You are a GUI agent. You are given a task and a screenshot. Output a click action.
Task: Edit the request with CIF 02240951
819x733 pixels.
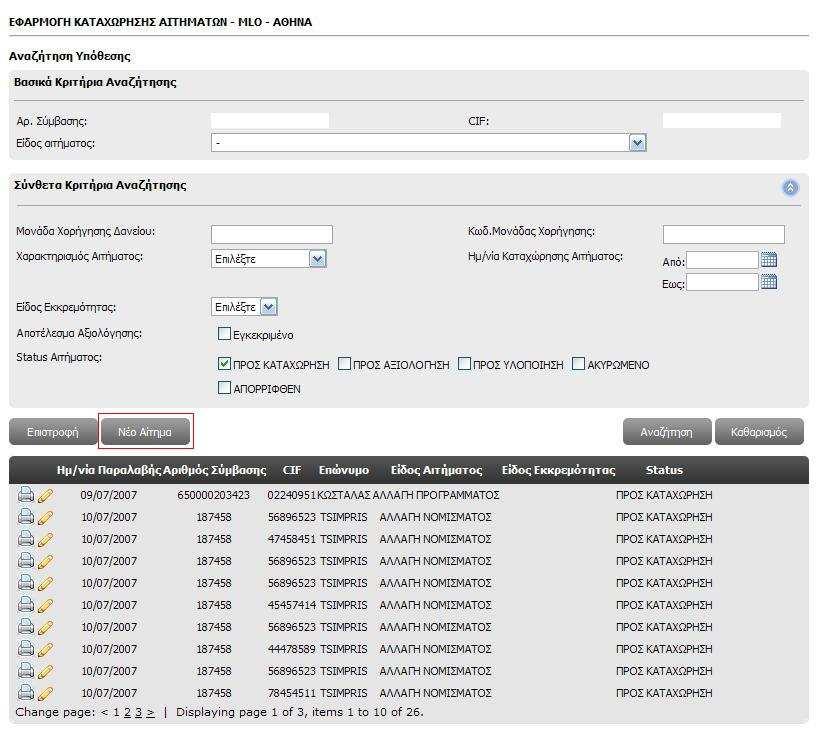click(45, 495)
